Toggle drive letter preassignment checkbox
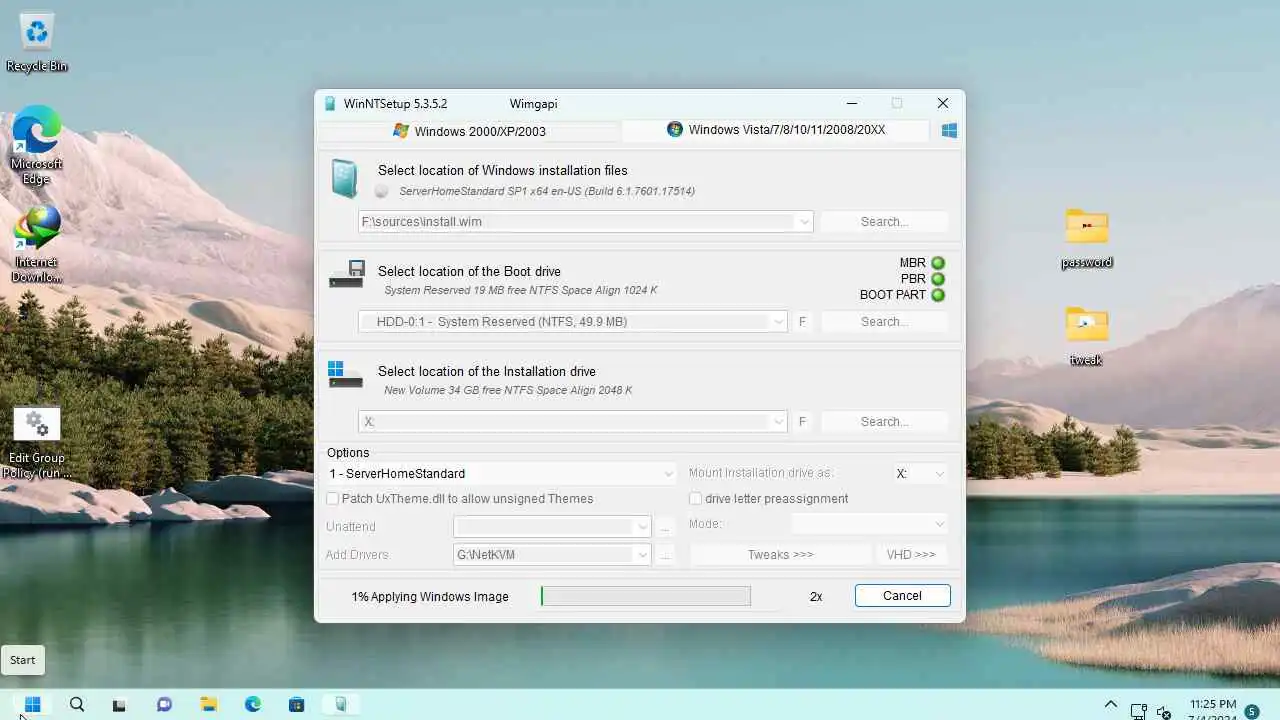Image resolution: width=1280 pixels, height=720 pixels. [695, 499]
